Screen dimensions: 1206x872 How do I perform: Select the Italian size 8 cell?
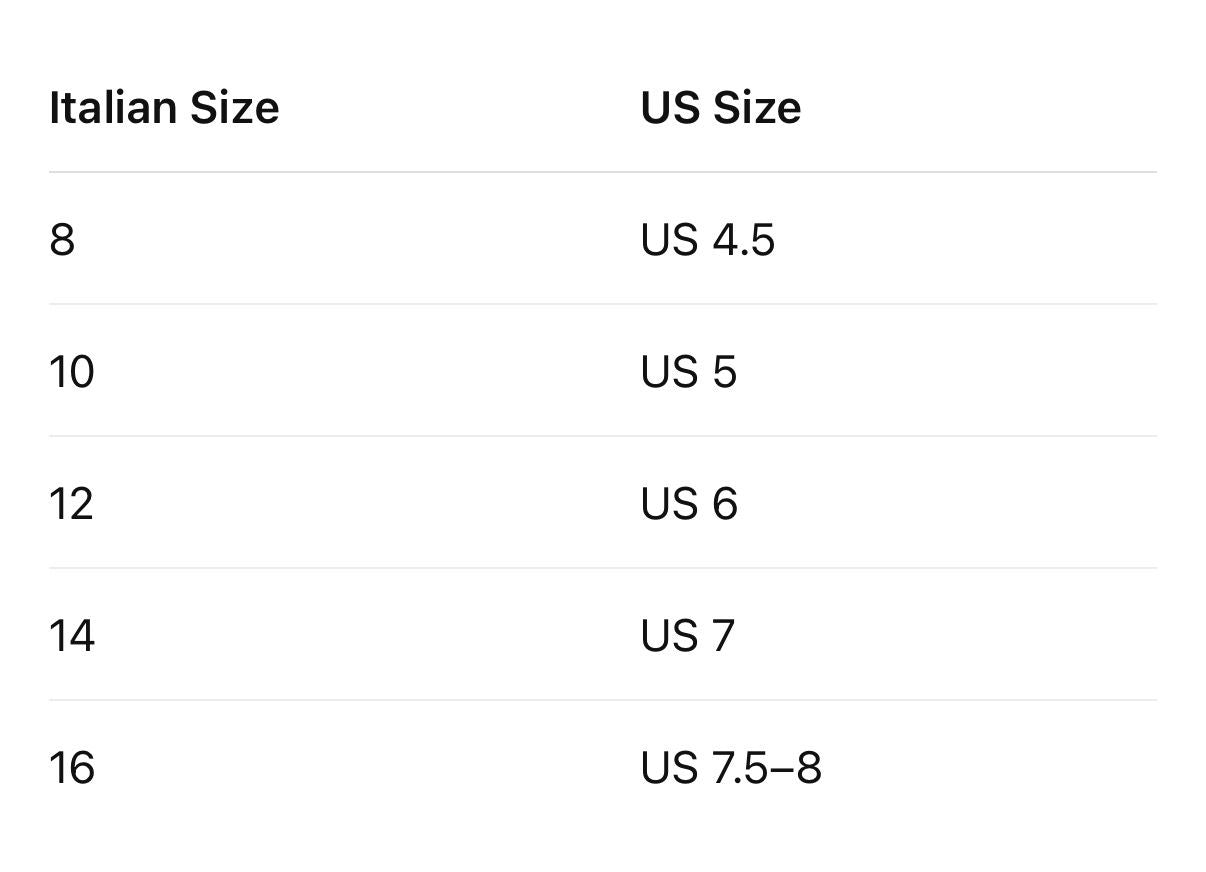coord(62,240)
